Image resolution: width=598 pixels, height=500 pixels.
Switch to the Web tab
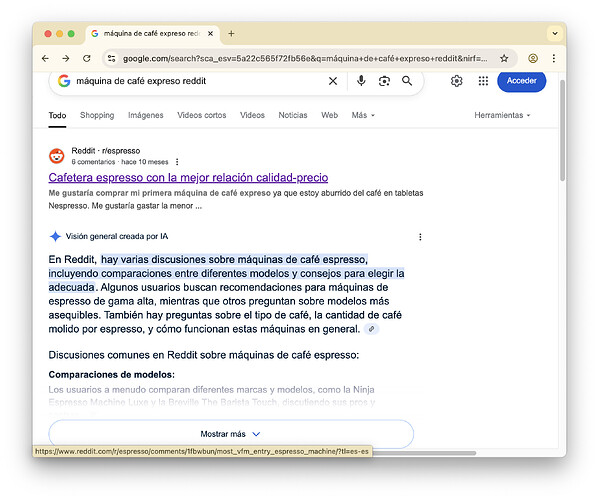coord(330,115)
